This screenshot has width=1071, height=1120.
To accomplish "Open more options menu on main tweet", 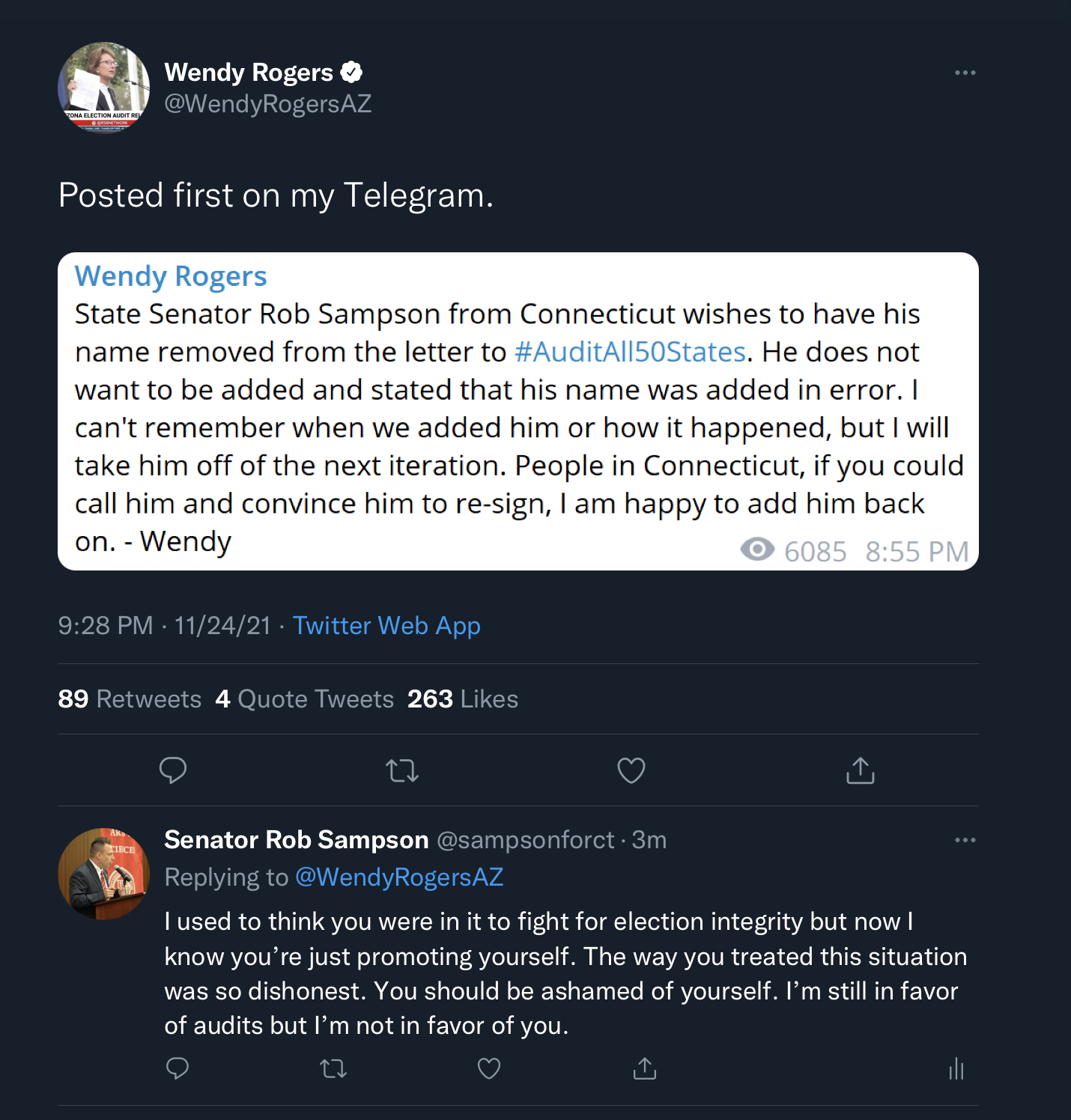I will click(x=965, y=73).
